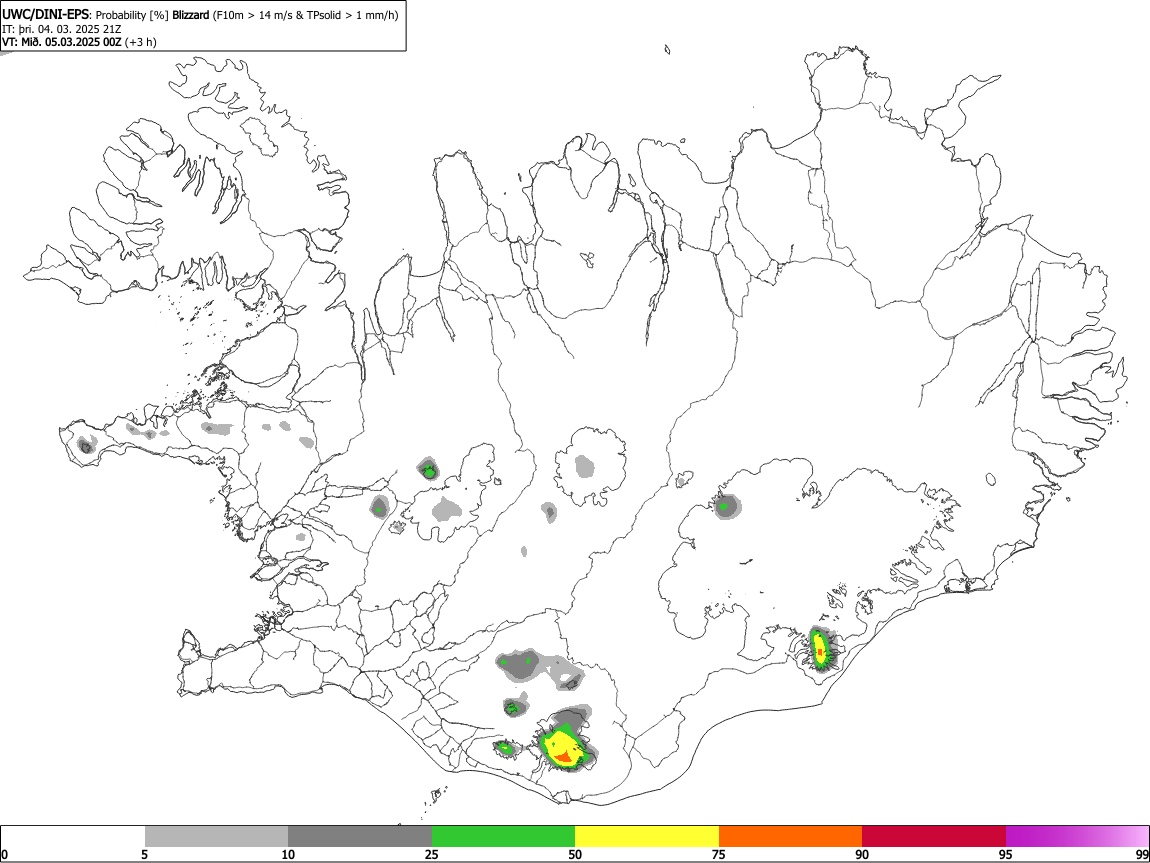Click the magenta 95-99% legend swatch
This screenshot has height=863, width=1150.
[x=1077, y=836]
